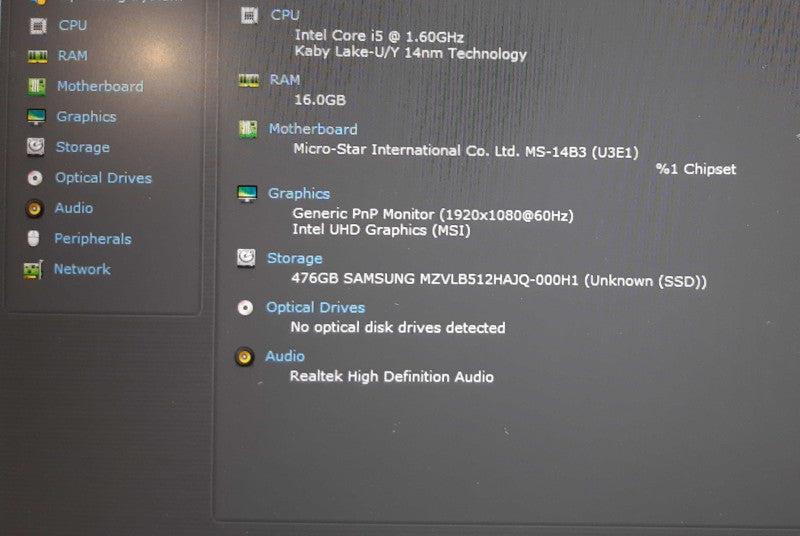Viewport: 800px width, 536px height.
Task: Open the Optical Drives section in the sidebar
Action: point(104,177)
